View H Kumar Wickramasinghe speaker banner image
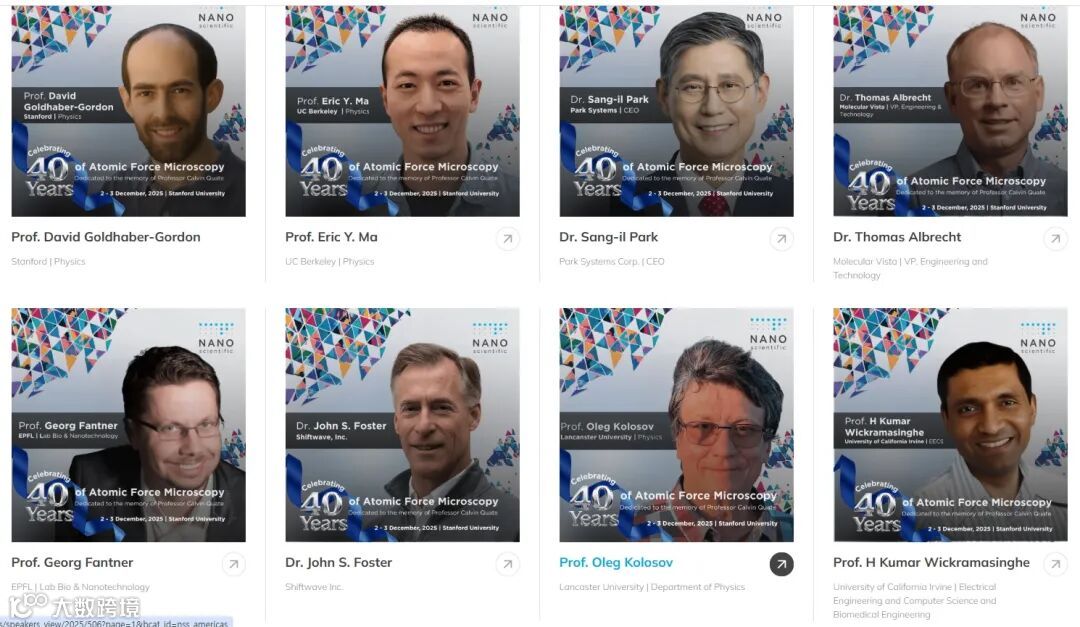1080x627 pixels. click(x=951, y=424)
